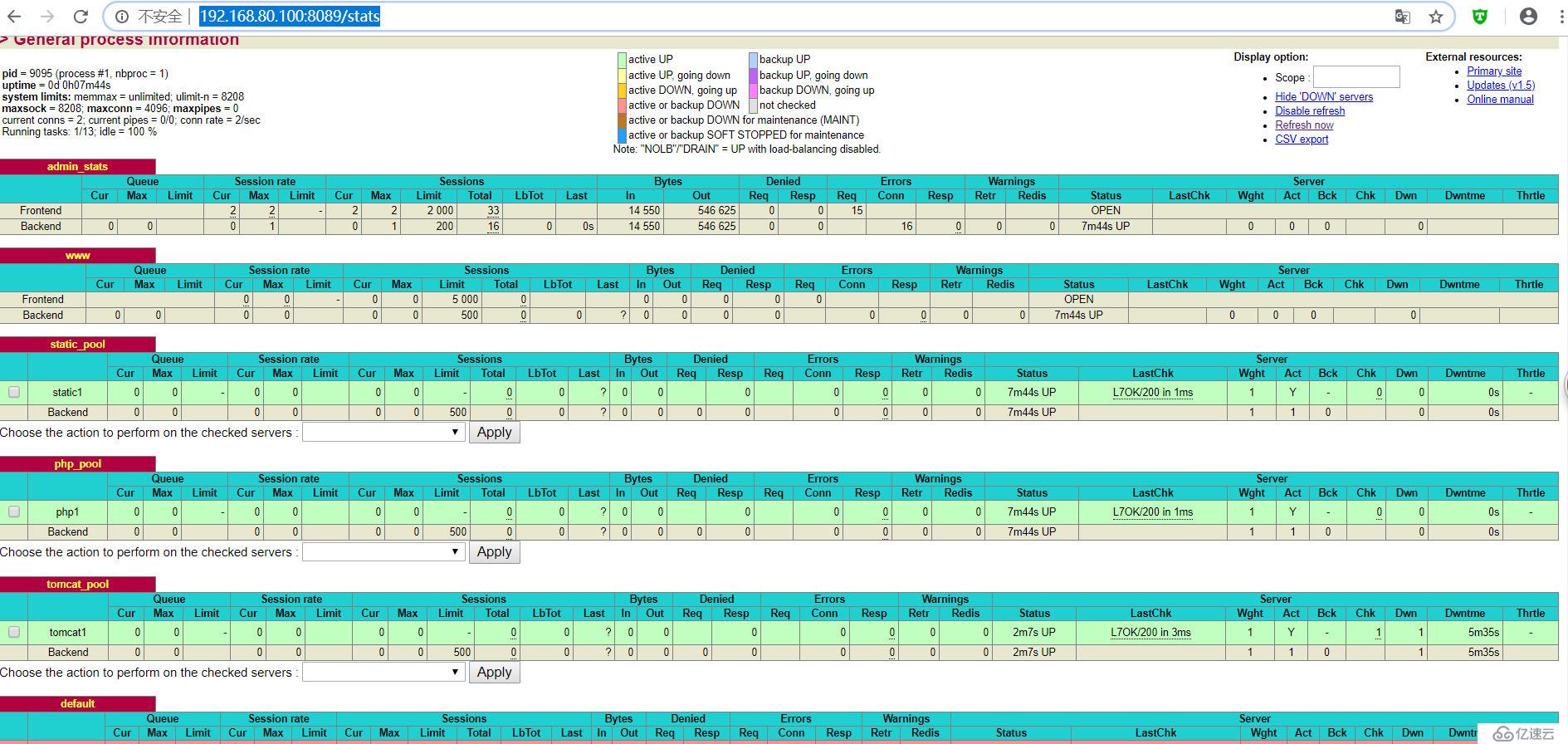Click the static_pool section title
Viewport: 1568px width, 744px height.
click(x=77, y=345)
